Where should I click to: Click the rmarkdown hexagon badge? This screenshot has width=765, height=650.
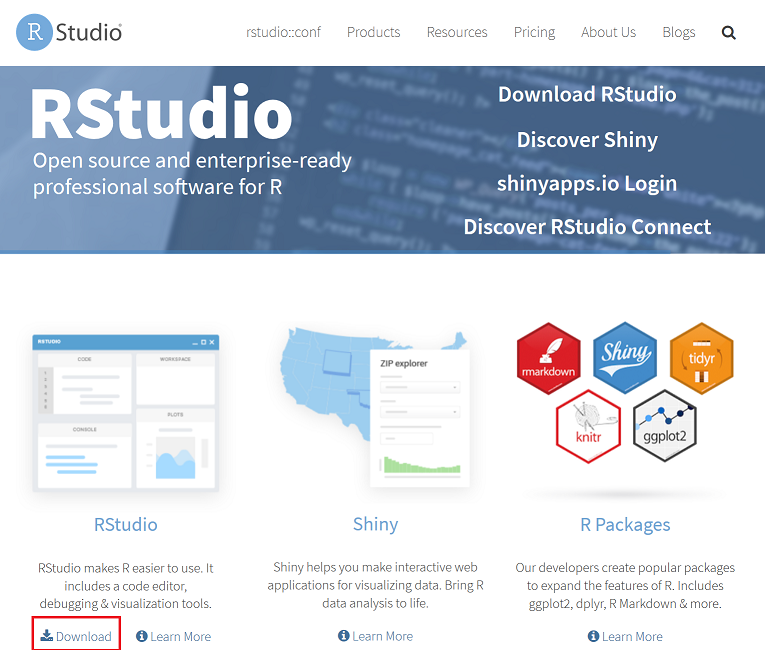(548, 358)
